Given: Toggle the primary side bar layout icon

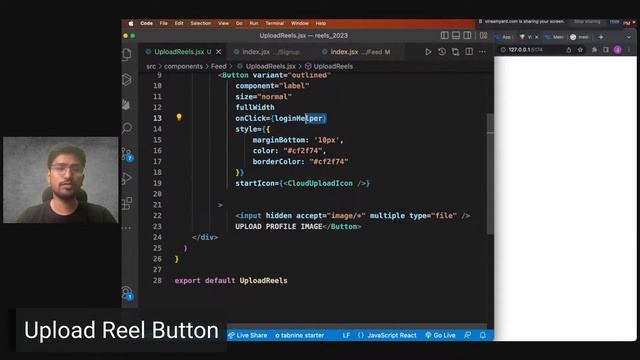Looking at the screenshot, I should tap(444, 36).
